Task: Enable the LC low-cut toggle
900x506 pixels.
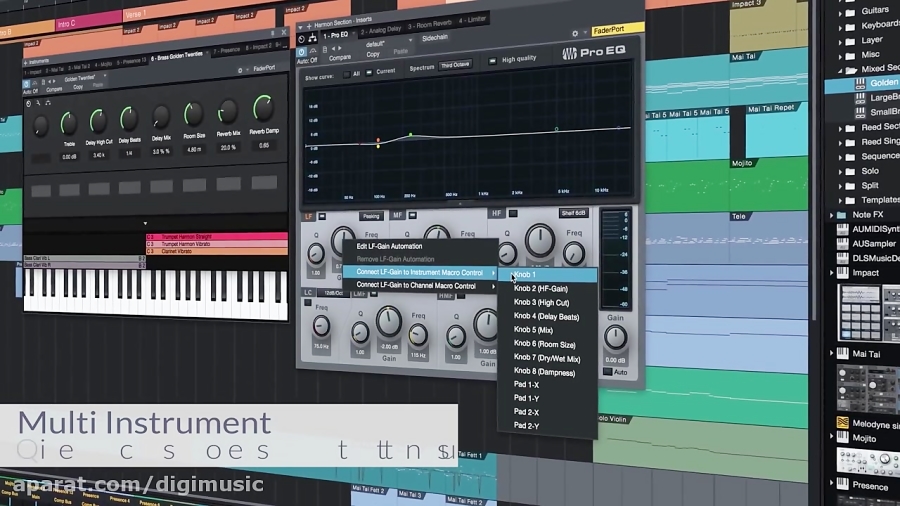Action: [308, 303]
